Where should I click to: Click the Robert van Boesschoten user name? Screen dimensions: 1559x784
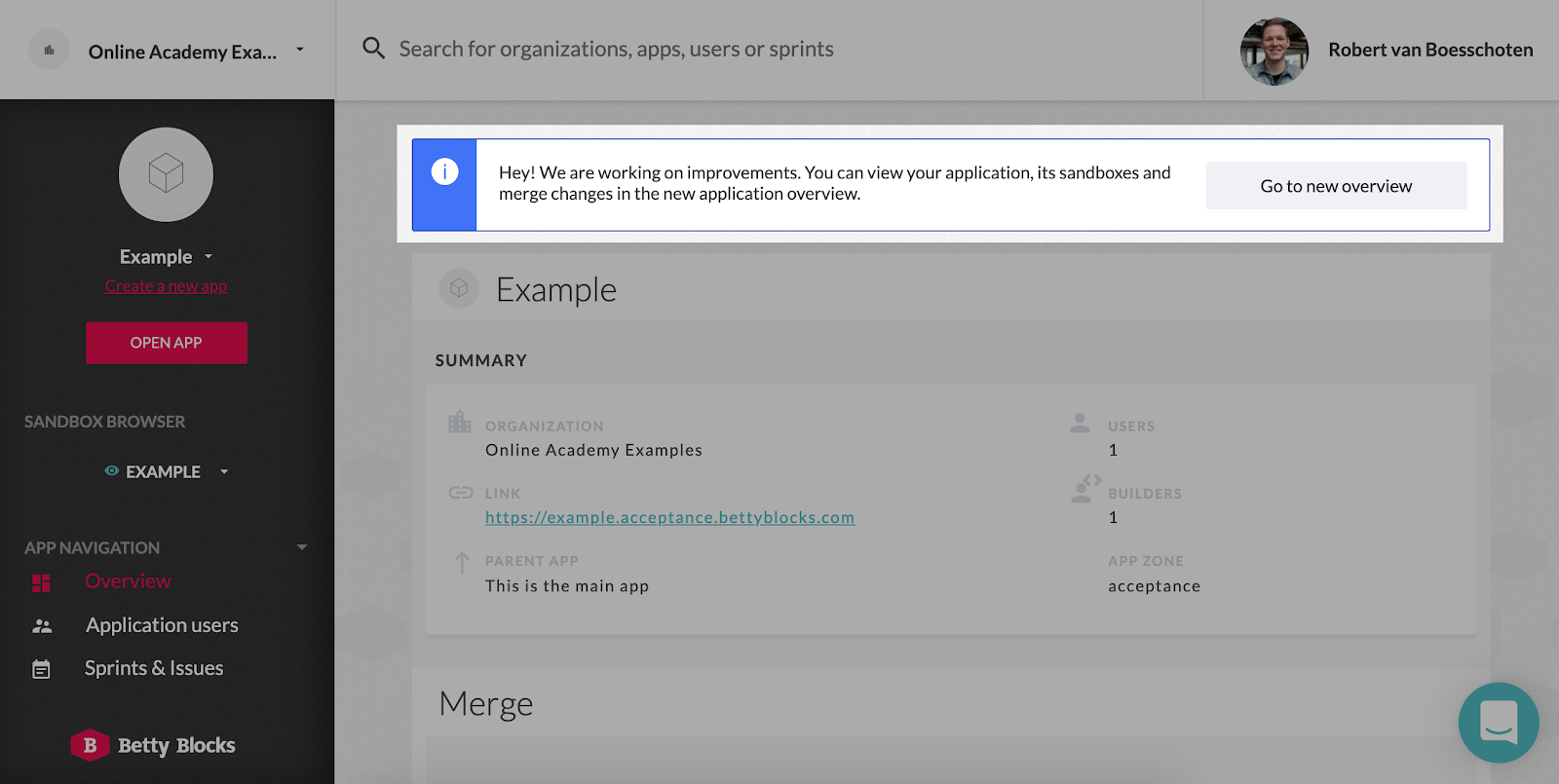(x=1430, y=50)
